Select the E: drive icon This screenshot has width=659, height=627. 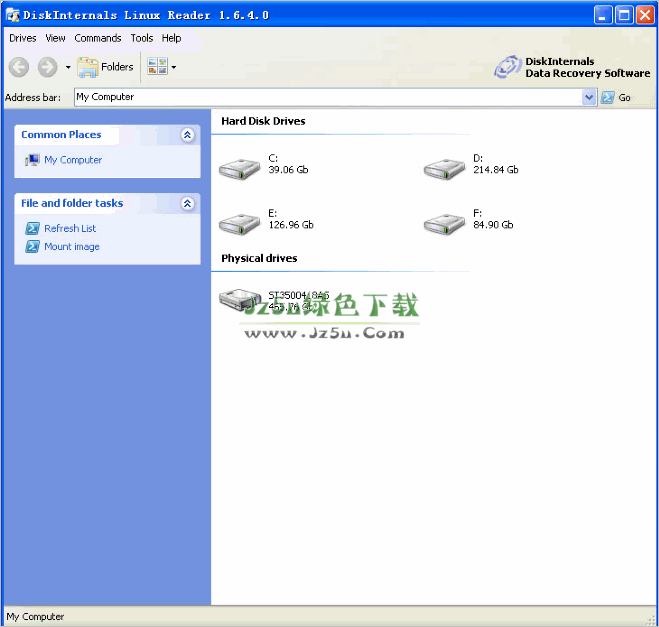(240, 224)
